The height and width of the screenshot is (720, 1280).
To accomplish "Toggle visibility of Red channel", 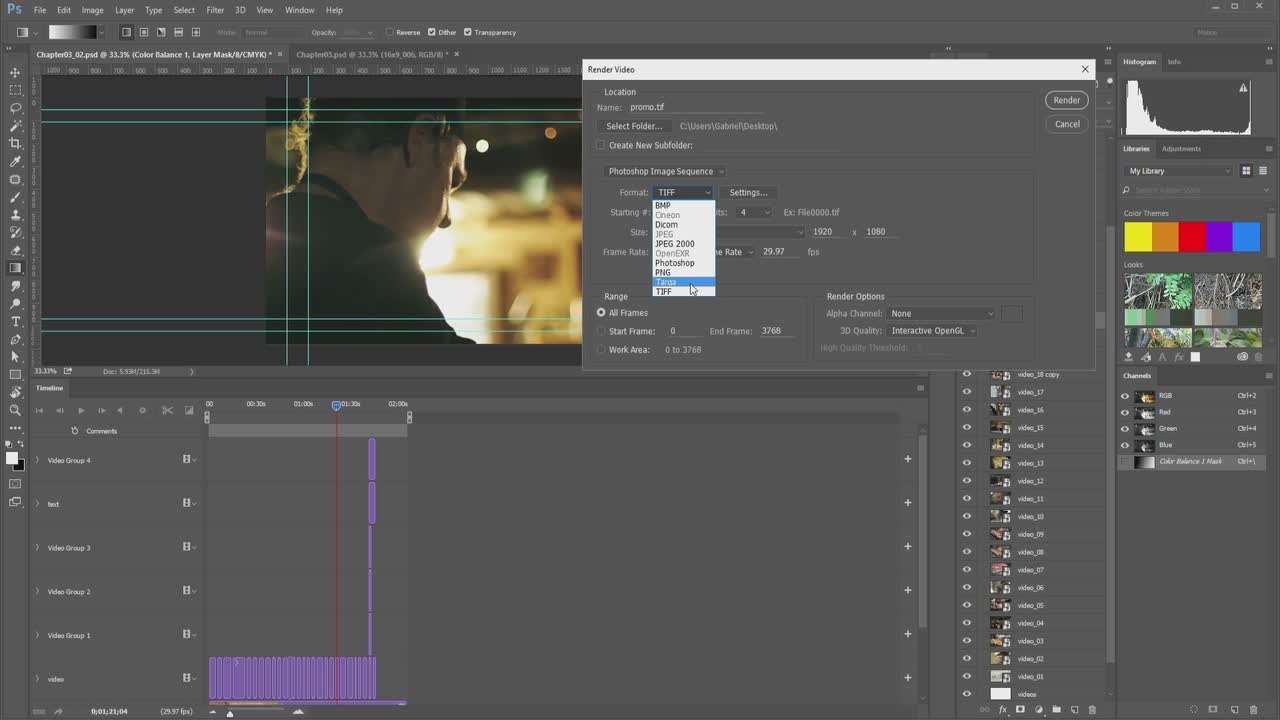I will coord(1125,412).
